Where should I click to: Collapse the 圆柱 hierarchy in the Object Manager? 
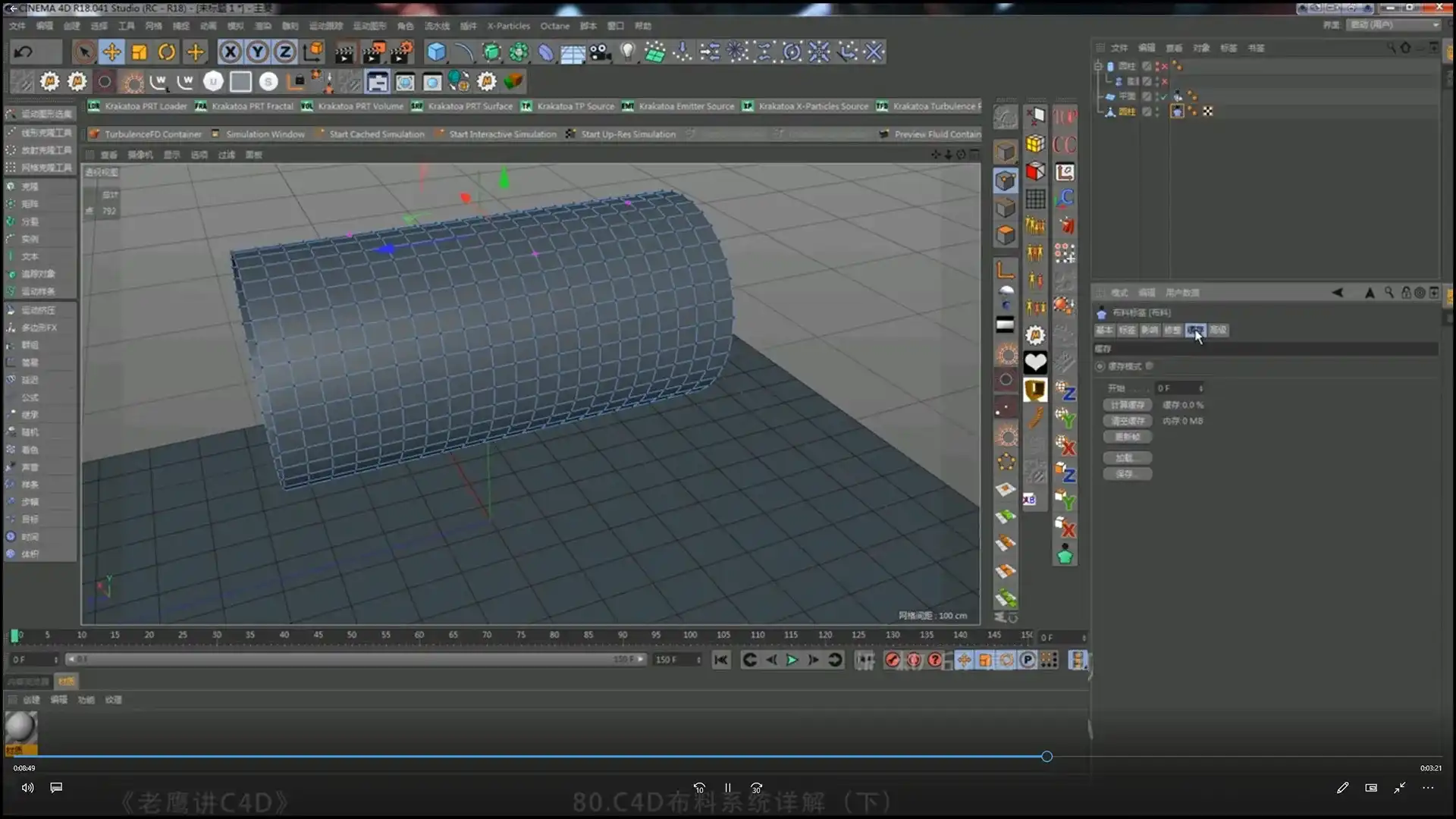[x=1099, y=67]
